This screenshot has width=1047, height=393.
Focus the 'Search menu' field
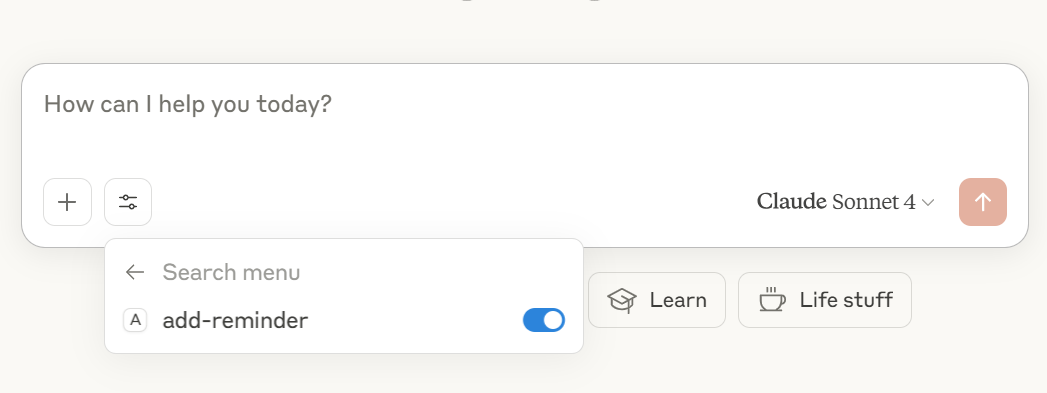(x=361, y=272)
